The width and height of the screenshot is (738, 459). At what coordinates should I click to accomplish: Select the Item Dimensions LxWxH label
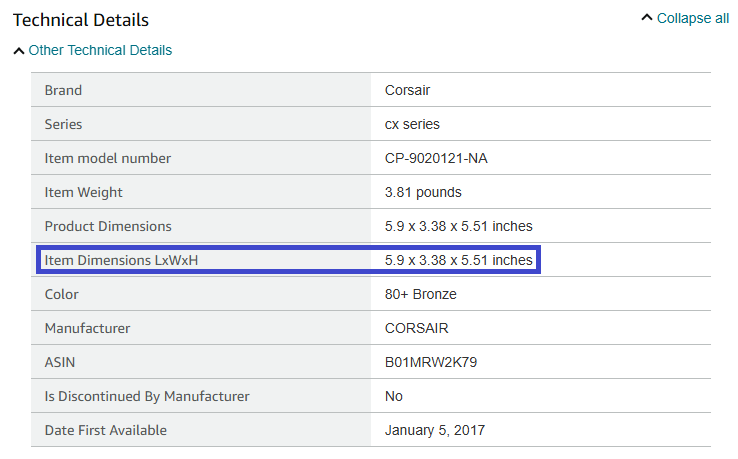[x=121, y=260]
